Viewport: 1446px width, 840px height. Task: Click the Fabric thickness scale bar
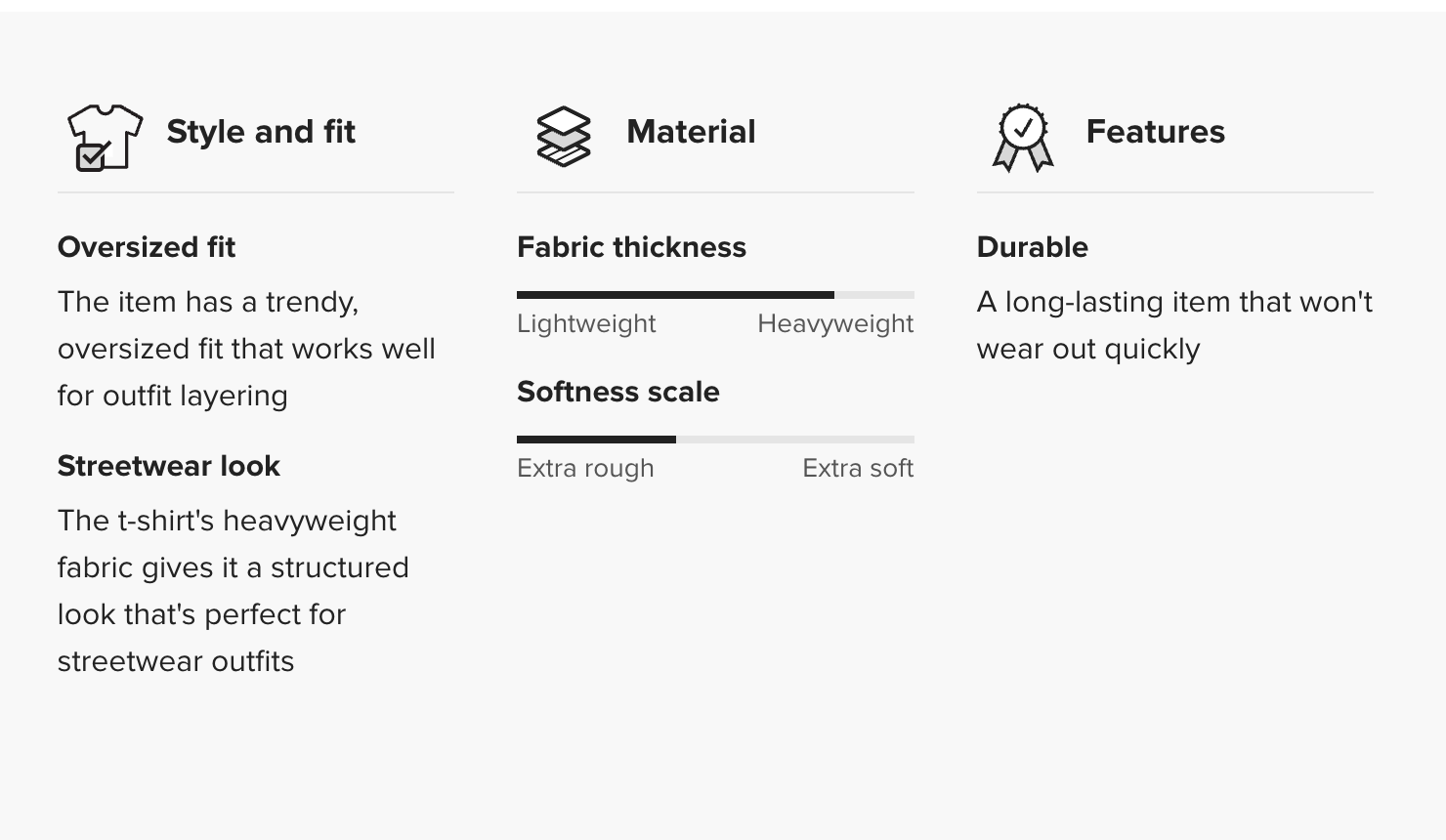[715, 295]
